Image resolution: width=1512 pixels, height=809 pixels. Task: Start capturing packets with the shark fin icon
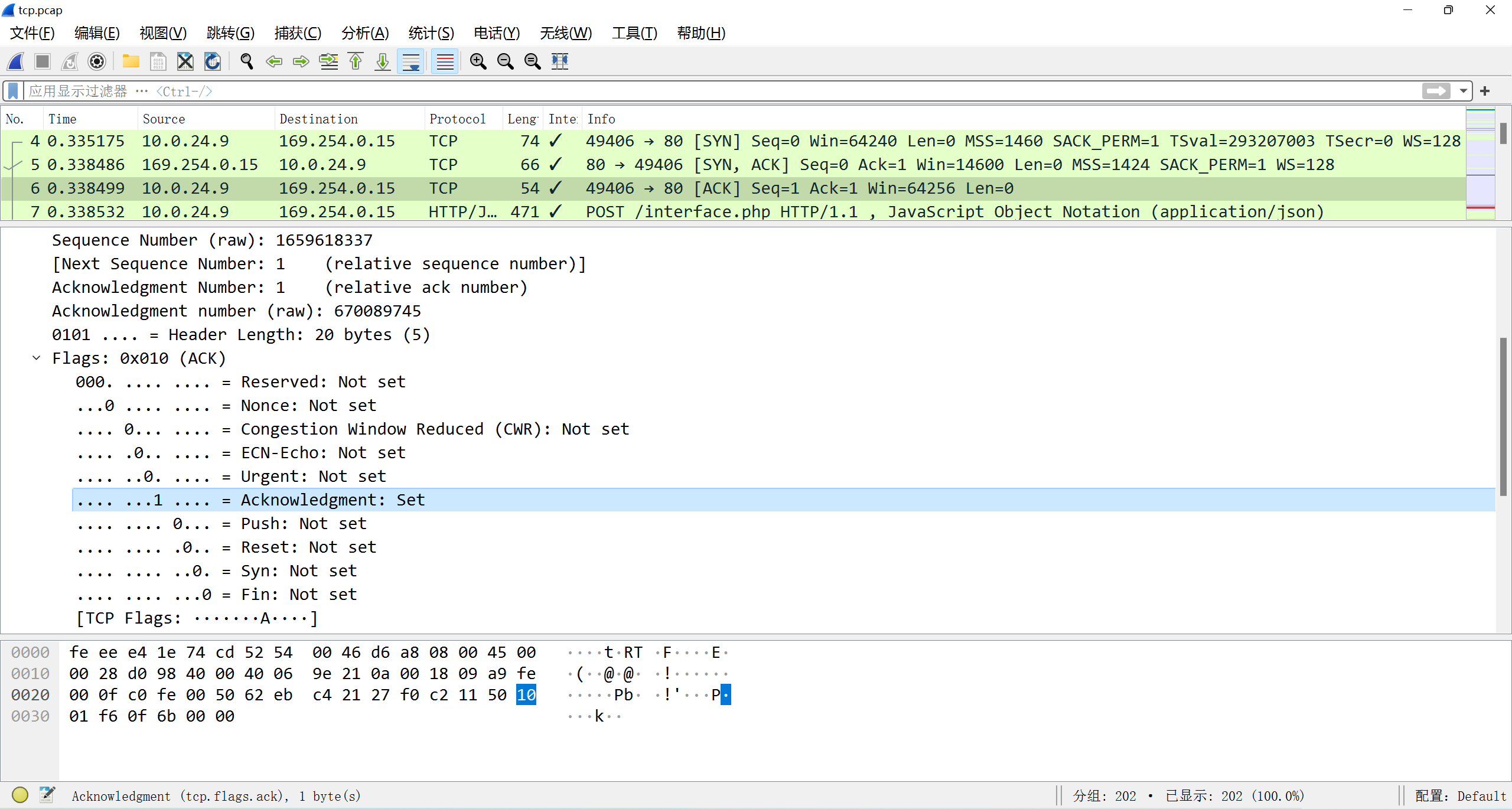pyautogui.click(x=16, y=61)
